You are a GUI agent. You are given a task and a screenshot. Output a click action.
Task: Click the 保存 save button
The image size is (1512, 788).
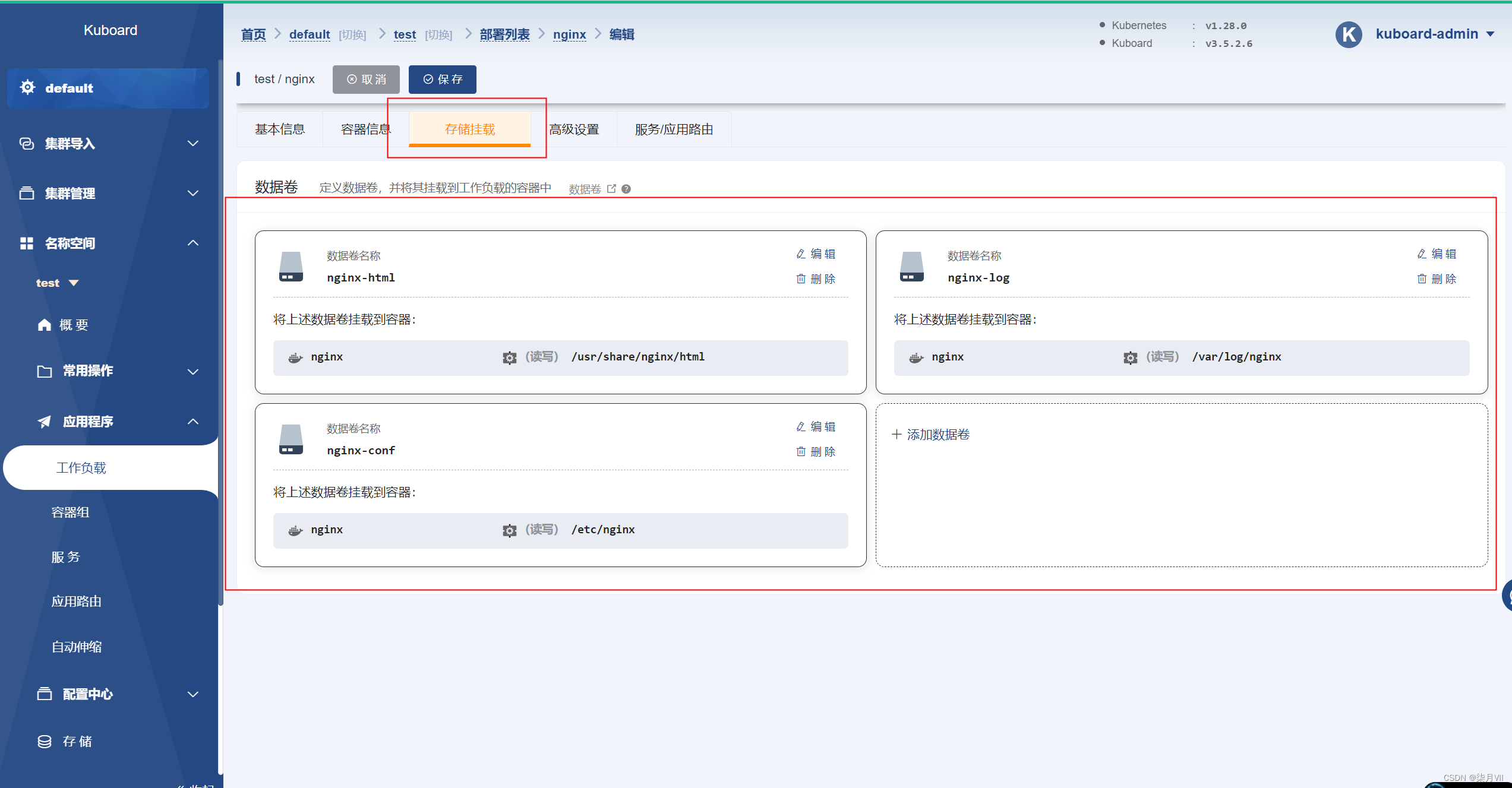443,80
